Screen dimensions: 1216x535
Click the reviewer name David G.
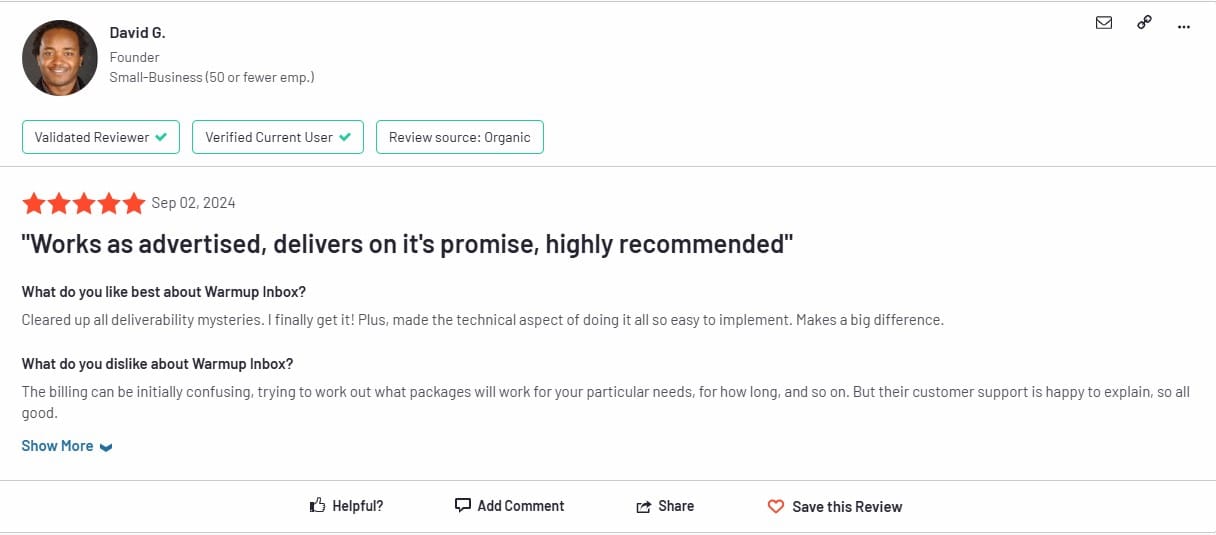click(x=137, y=33)
